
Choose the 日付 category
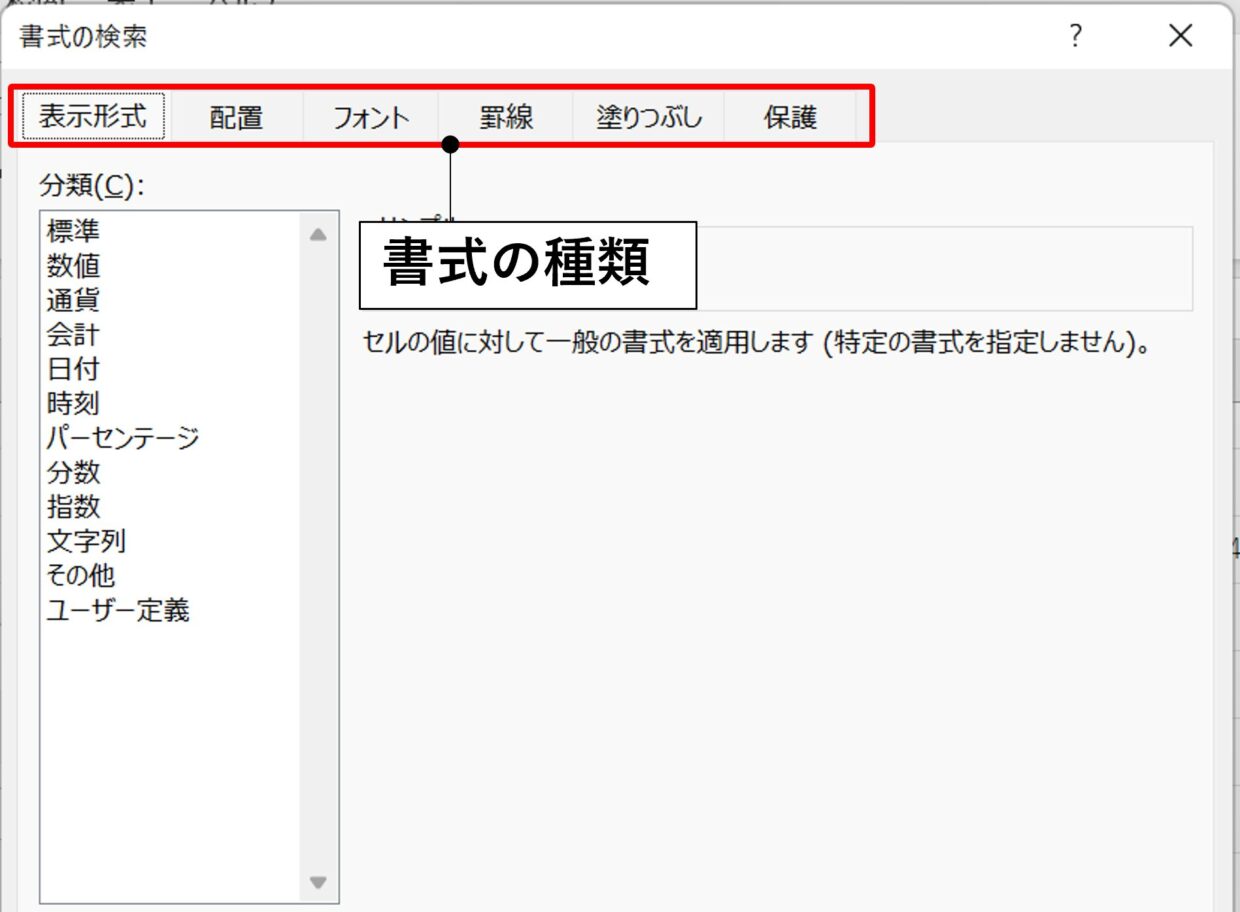[x=73, y=369]
